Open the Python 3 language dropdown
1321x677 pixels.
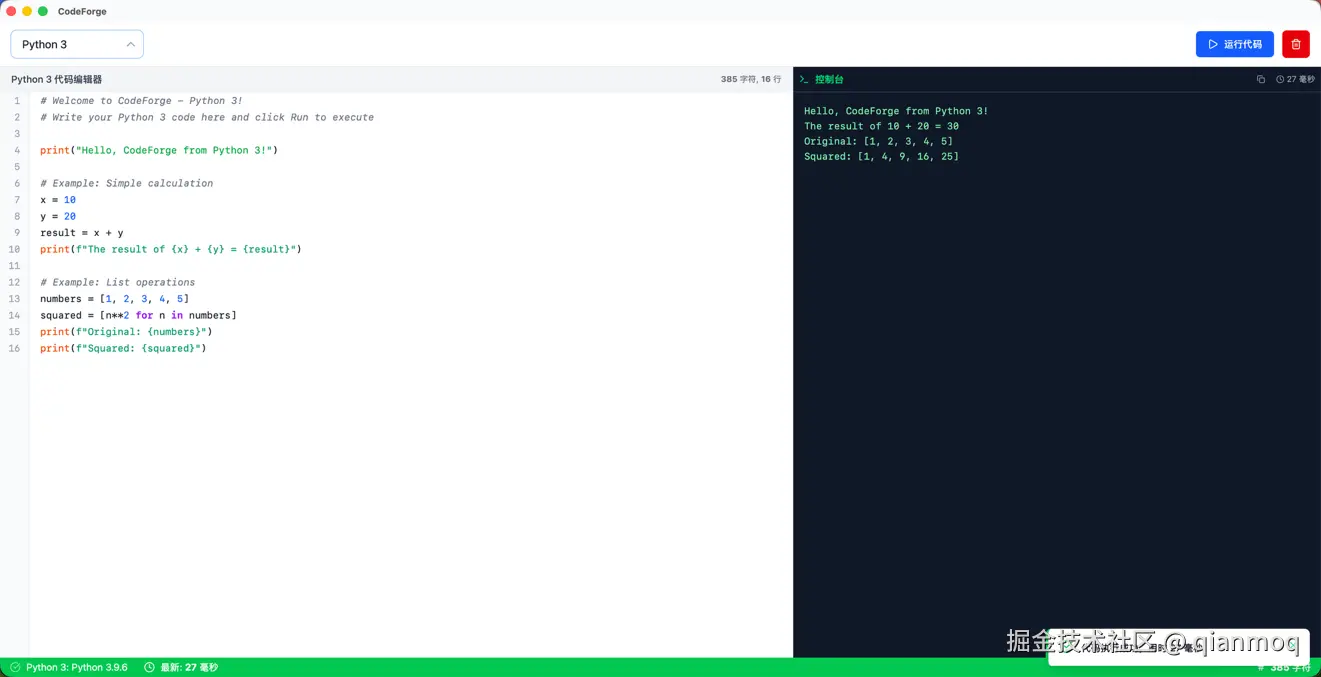tap(77, 44)
